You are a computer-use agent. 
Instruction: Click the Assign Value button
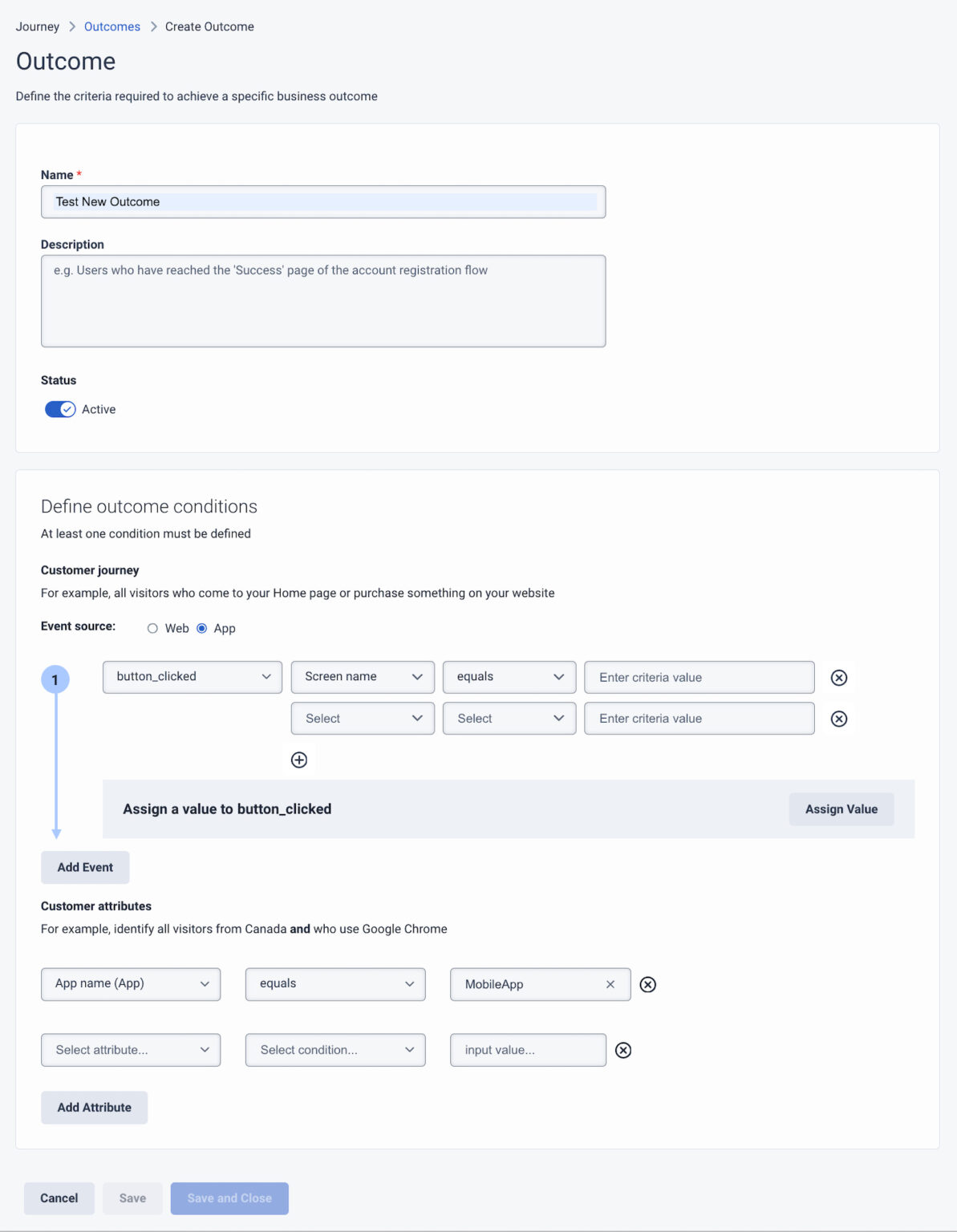[x=841, y=808]
